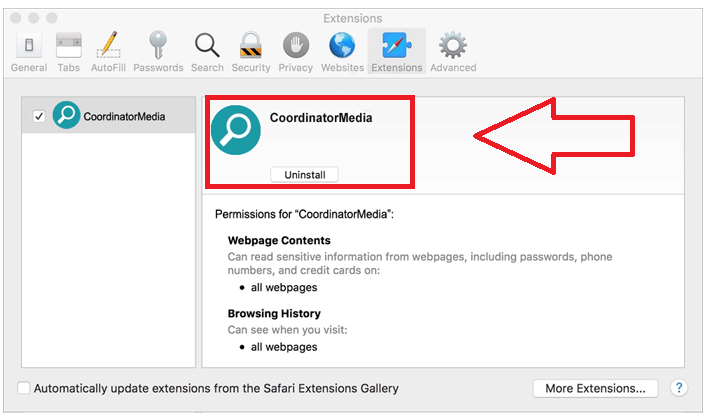The width and height of the screenshot is (712, 420).
Task: Select the Search magnifier preferences pane
Action: click(207, 52)
